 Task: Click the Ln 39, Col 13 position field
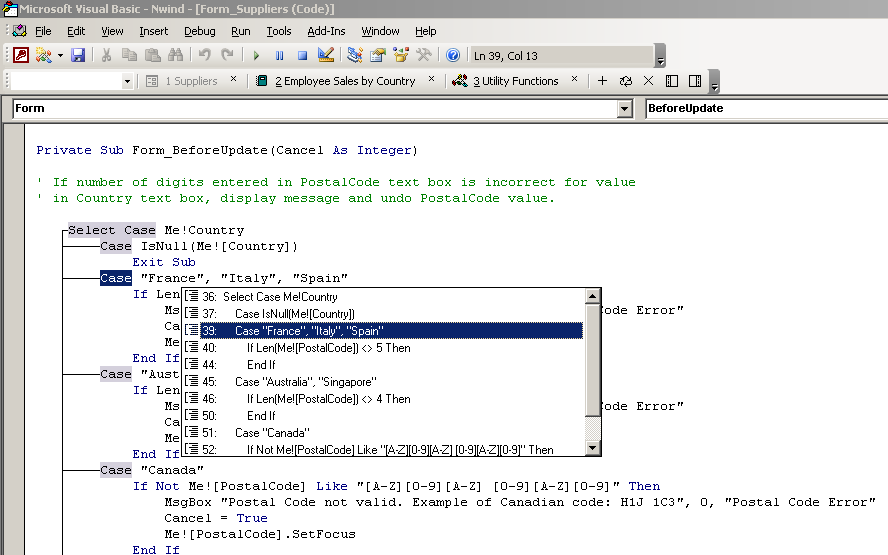(x=562, y=56)
